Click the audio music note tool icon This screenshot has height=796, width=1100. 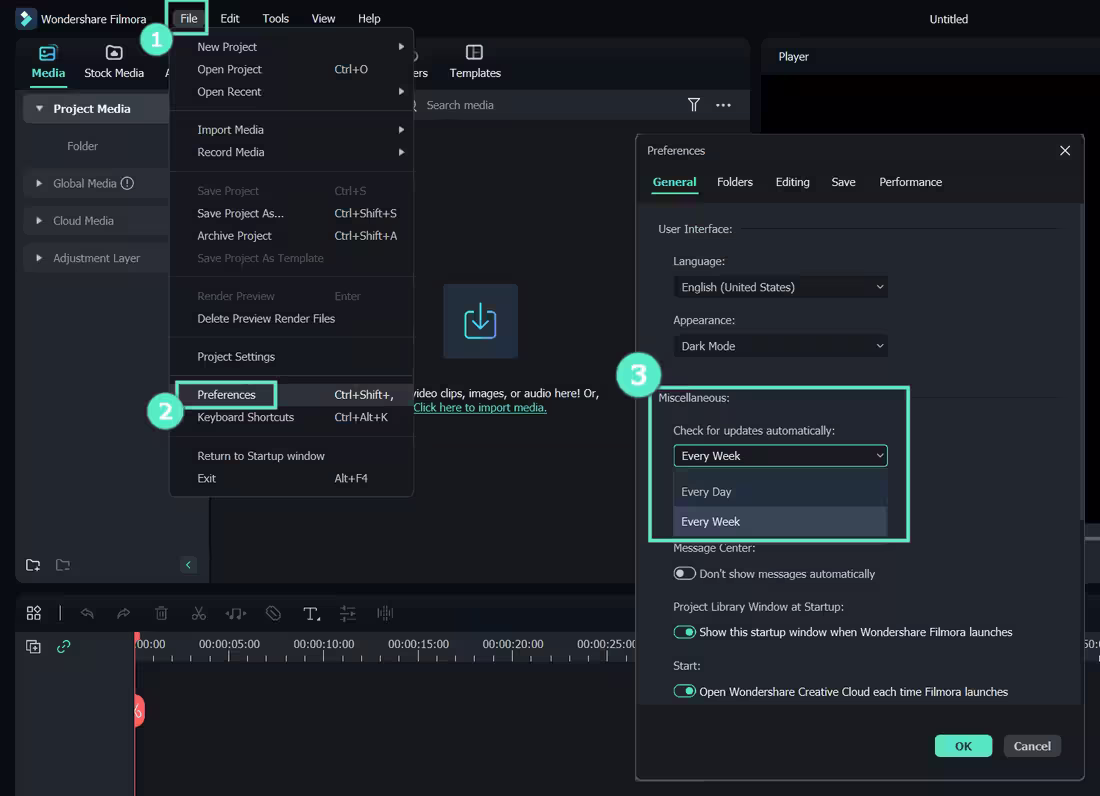(x=236, y=613)
